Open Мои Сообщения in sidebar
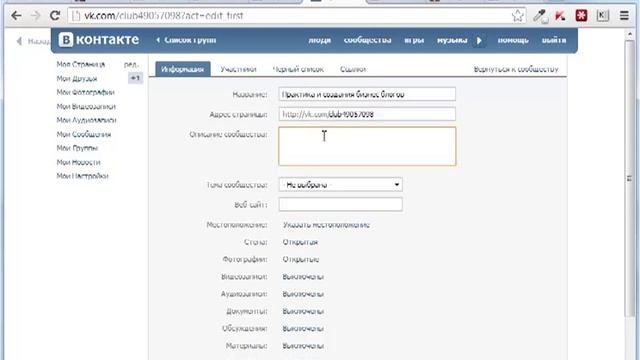 tap(84, 134)
